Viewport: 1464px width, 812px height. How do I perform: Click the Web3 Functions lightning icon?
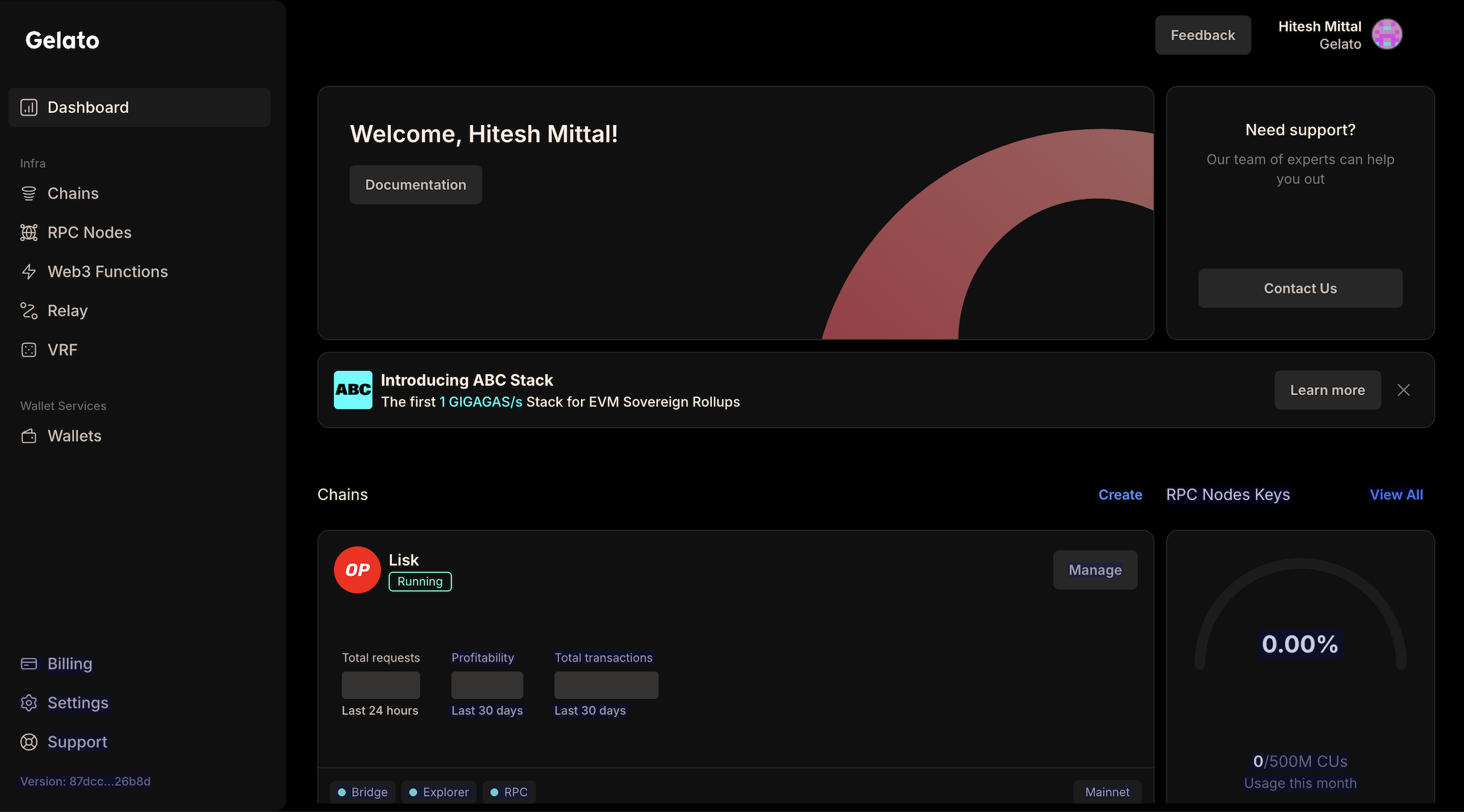[29, 272]
